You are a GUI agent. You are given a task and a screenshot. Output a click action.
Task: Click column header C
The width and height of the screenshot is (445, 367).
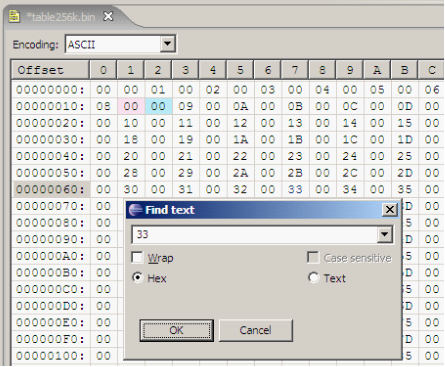(432, 70)
